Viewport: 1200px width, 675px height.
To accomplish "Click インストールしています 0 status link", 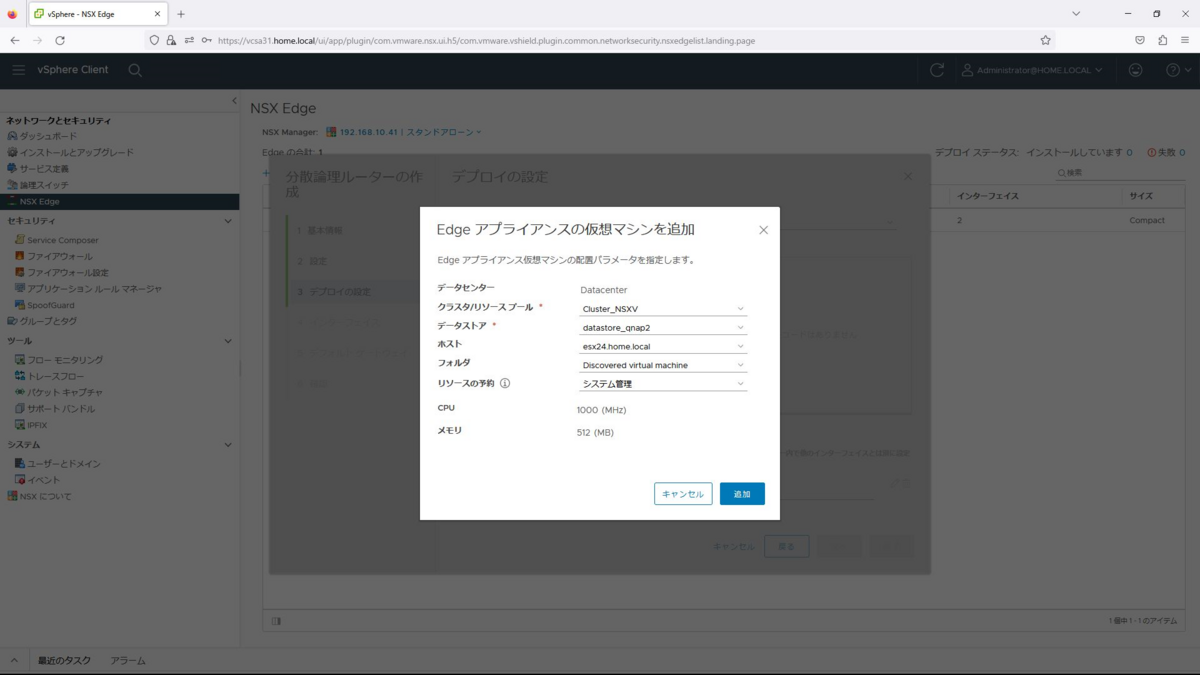I will tap(1078, 152).
